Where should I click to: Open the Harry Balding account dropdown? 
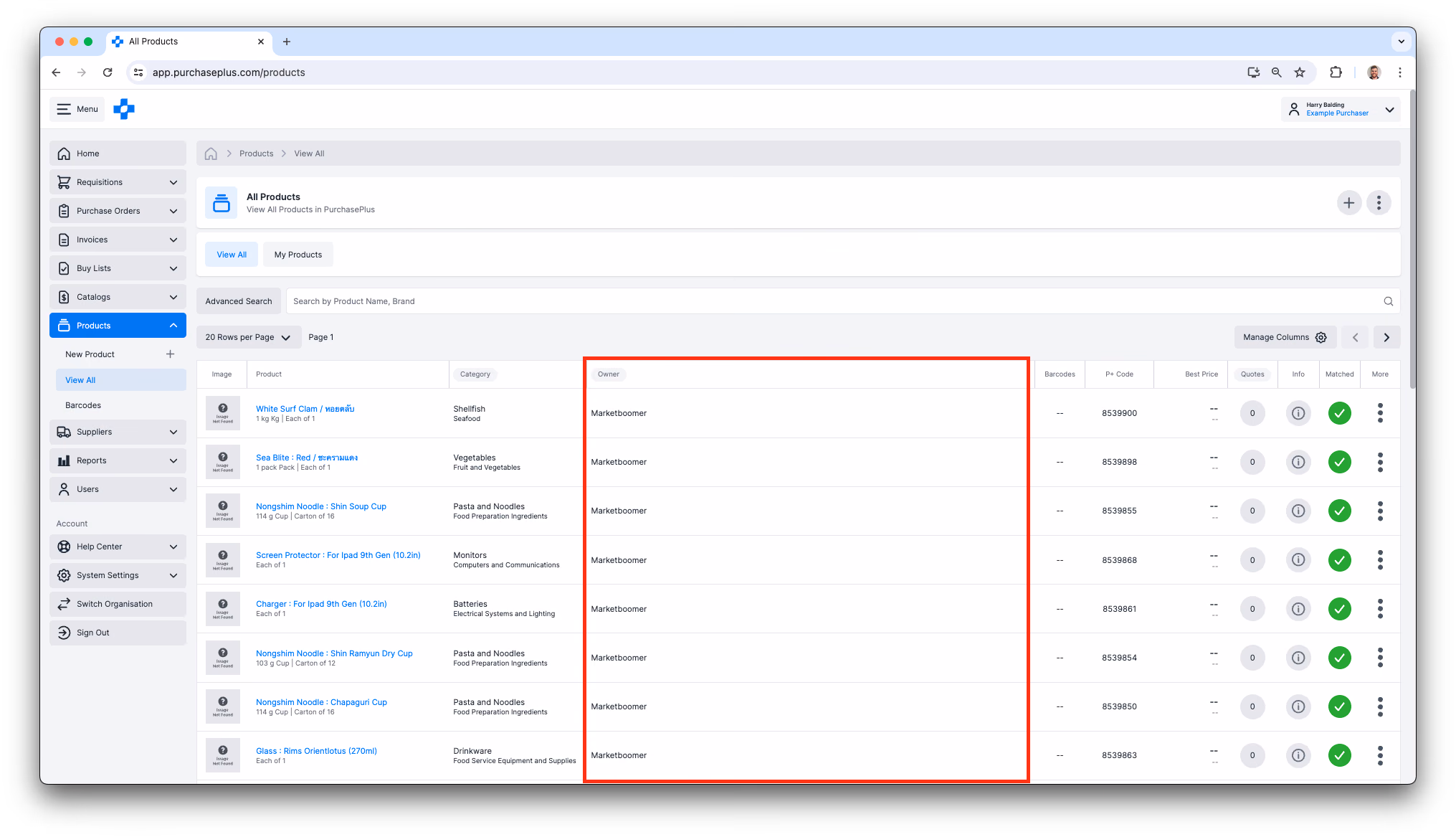click(1341, 109)
